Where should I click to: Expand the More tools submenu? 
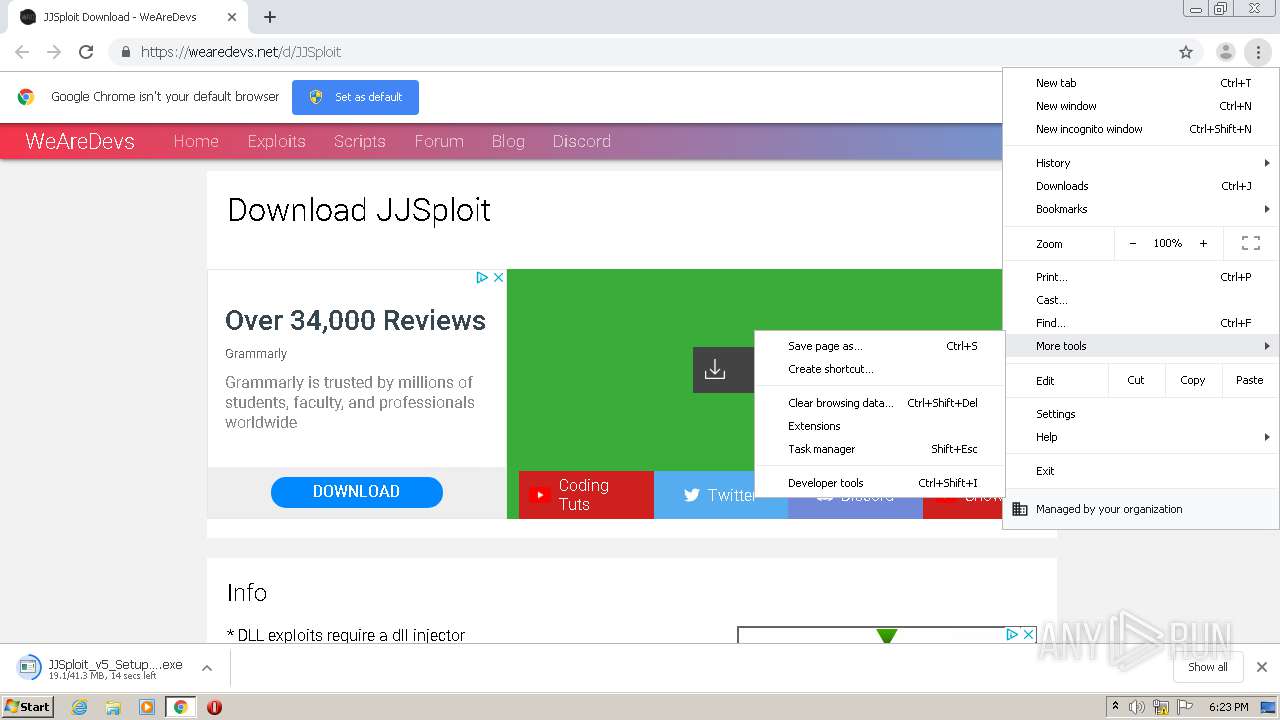(1141, 346)
